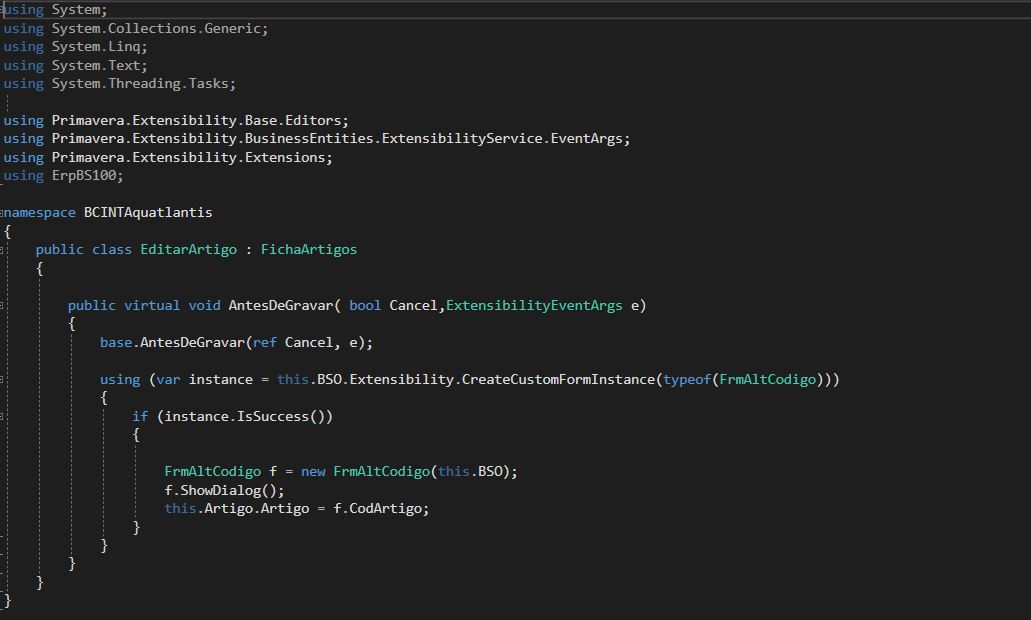Click the base.AntesDeGravar call line

(236, 343)
